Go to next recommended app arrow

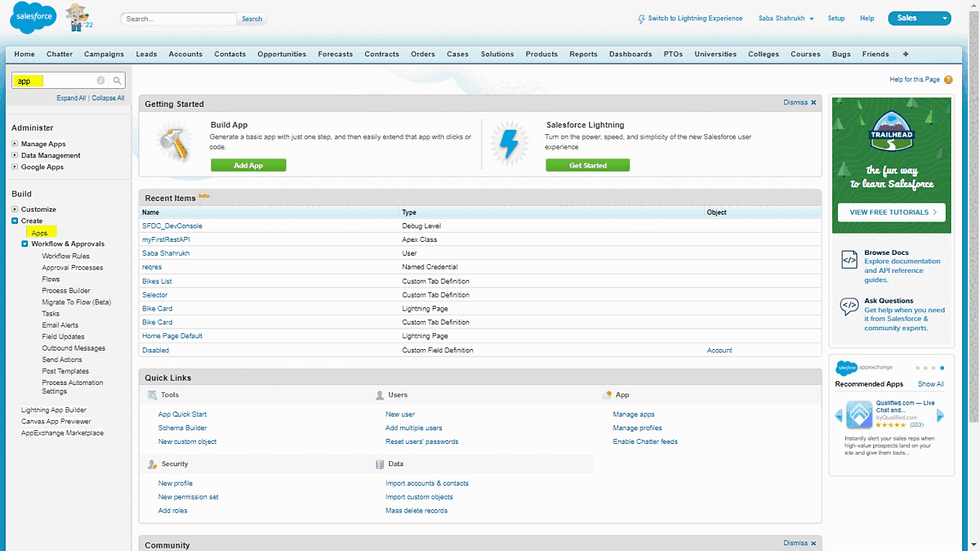(941, 415)
